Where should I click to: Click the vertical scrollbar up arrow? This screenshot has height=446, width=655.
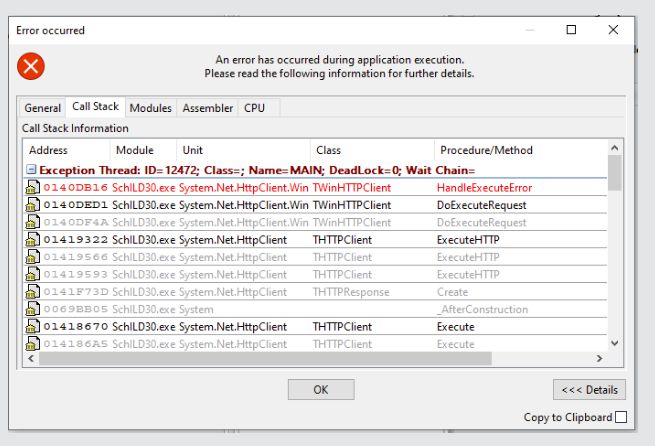614,148
